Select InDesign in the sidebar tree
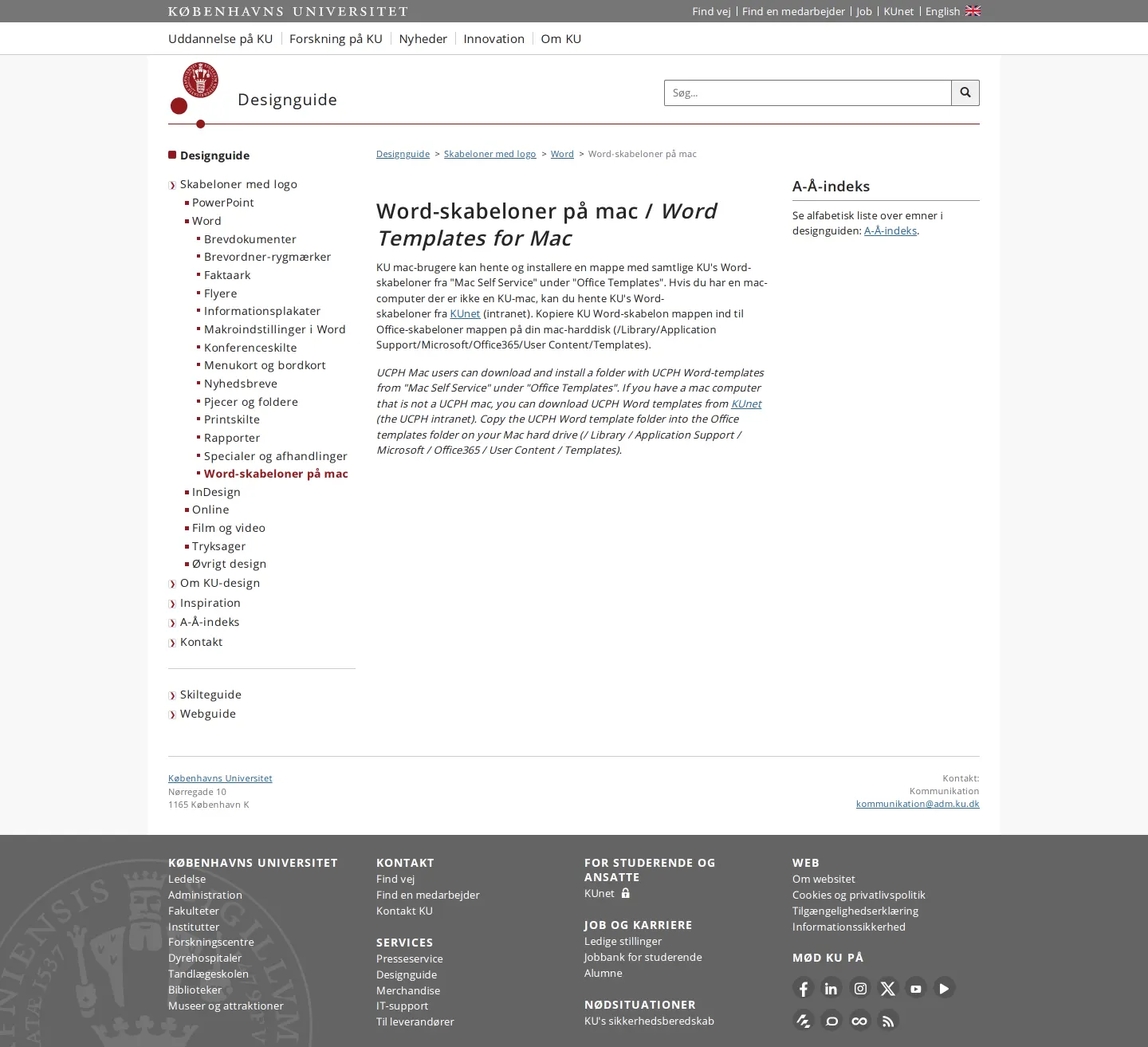The height and width of the screenshot is (1047, 1148). (x=216, y=492)
